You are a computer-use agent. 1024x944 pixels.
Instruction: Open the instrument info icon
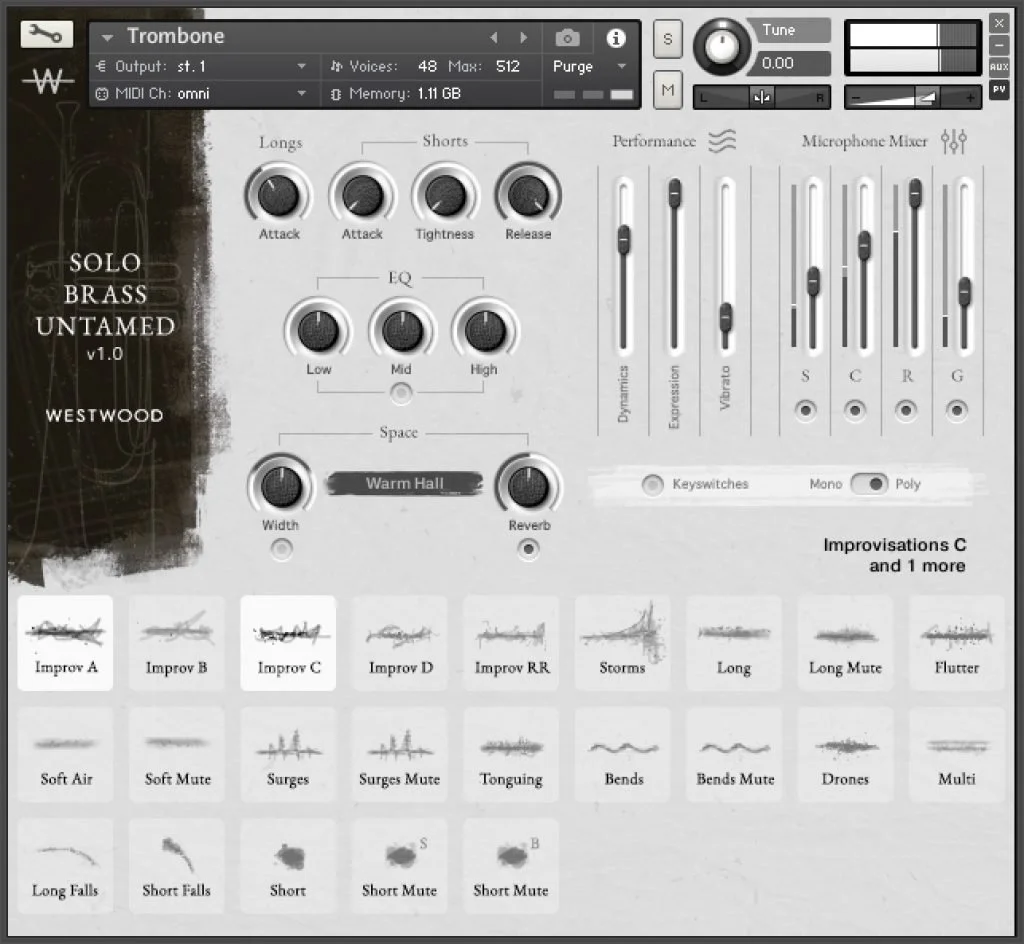coord(615,38)
